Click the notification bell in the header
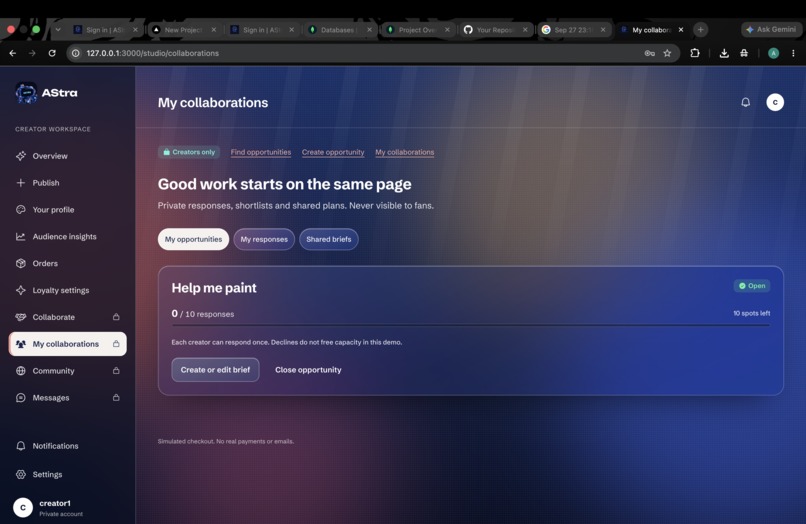 (745, 102)
